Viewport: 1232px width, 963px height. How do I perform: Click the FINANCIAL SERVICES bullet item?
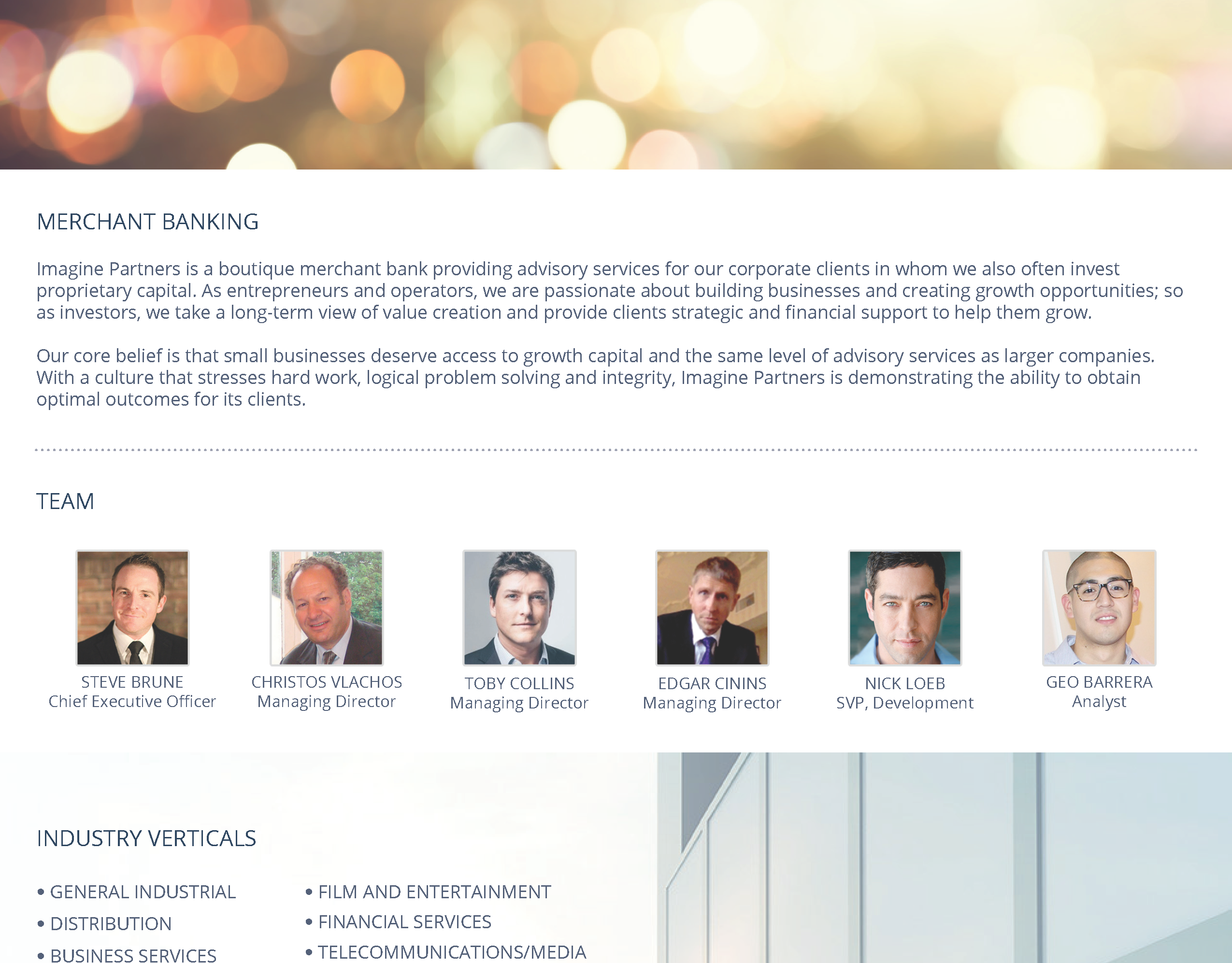pyautogui.click(x=398, y=922)
